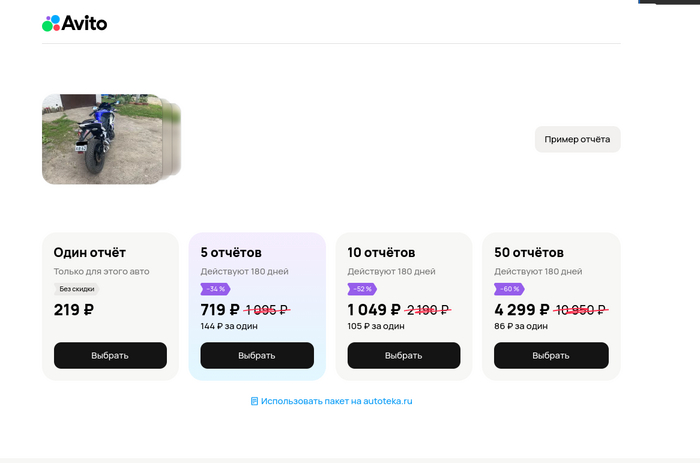Open the "Пример отчёта" sample report
Viewport: 700px width, 463px height.
tap(577, 139)
